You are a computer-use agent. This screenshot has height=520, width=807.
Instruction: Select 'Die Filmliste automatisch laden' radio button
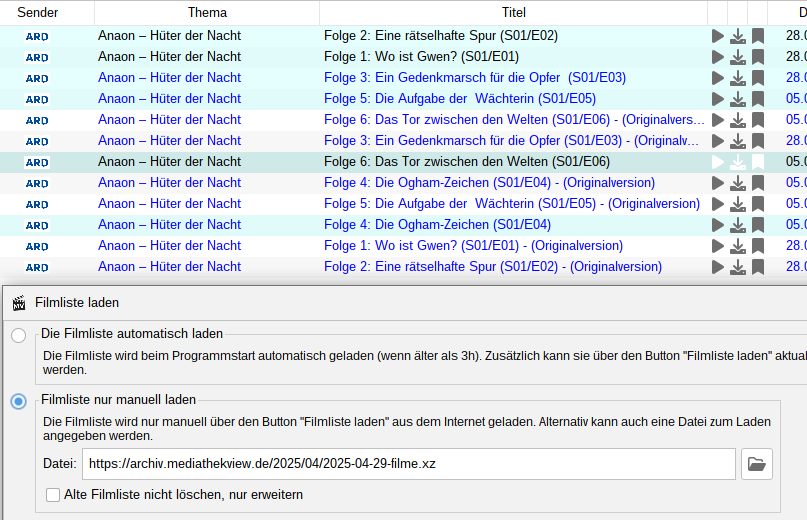pyautogui.click(x=19, y=336)
